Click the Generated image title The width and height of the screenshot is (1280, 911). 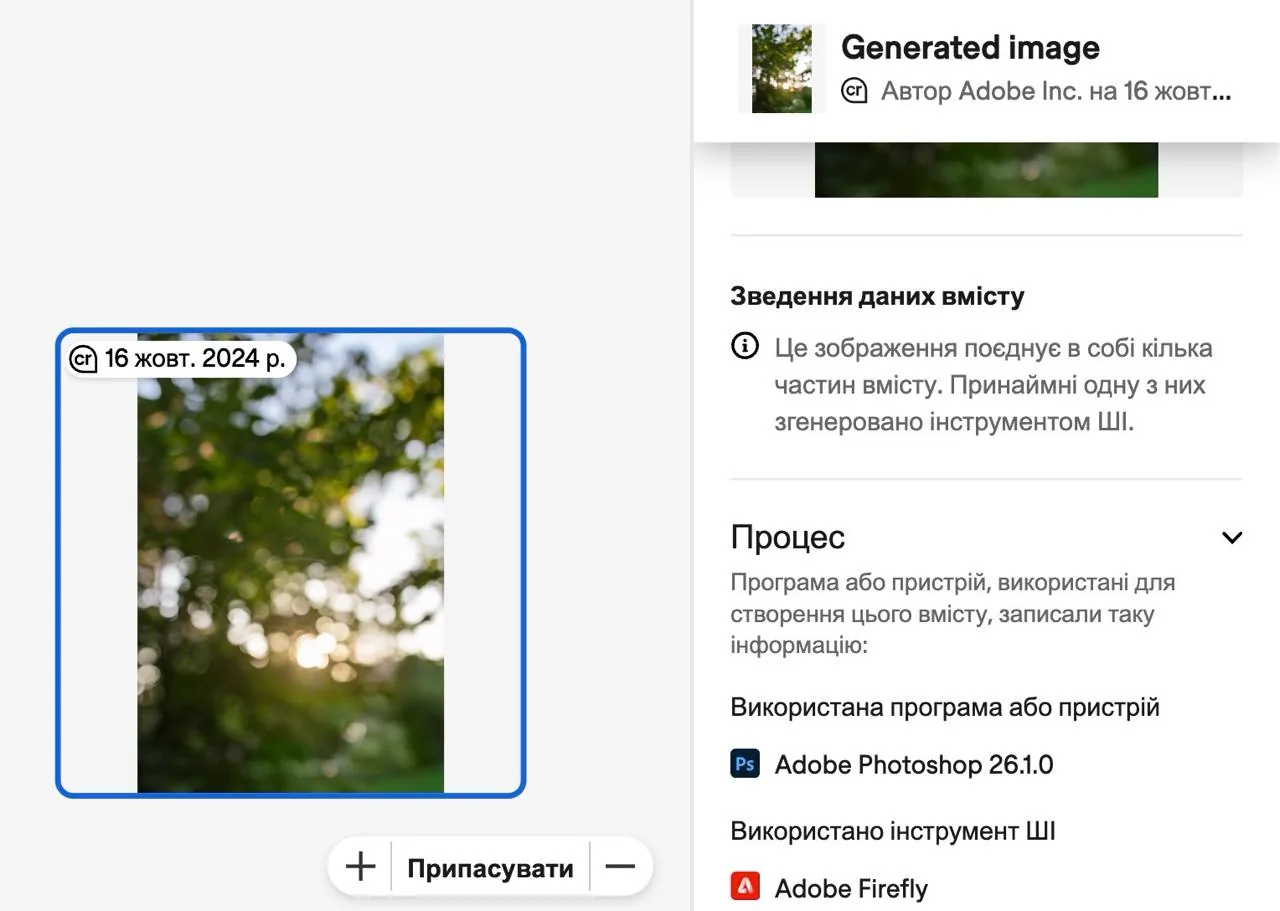[970, 47]
